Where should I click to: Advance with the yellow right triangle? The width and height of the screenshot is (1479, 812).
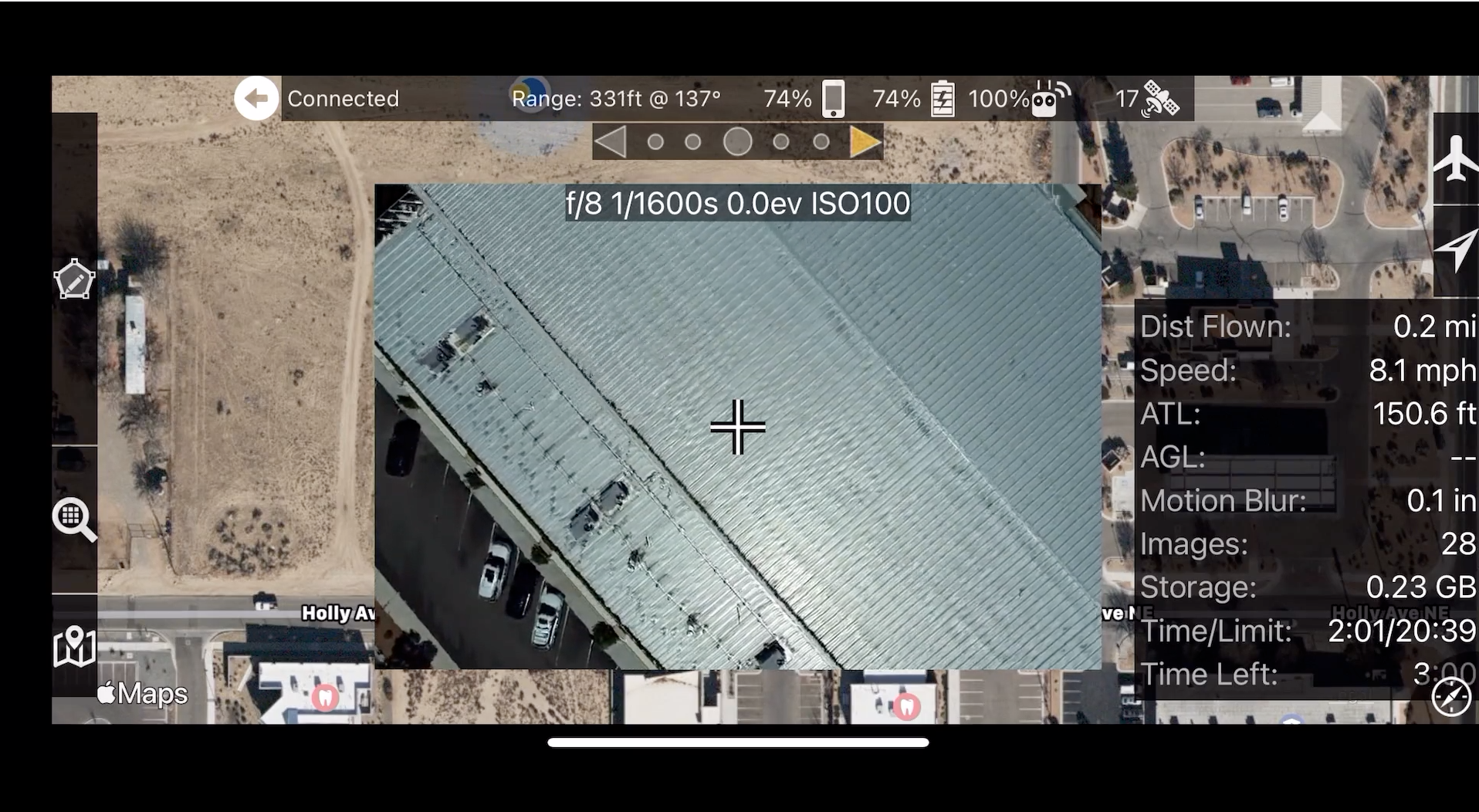point(865,142)
